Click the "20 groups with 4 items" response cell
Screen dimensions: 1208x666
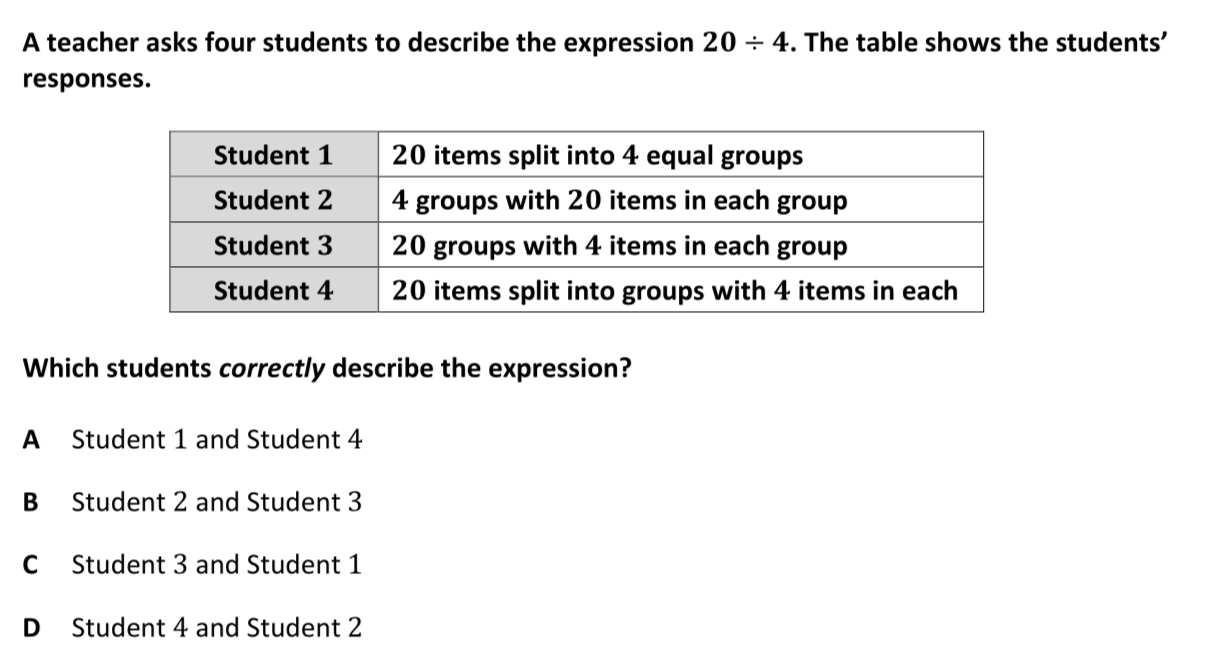(619, 245)
